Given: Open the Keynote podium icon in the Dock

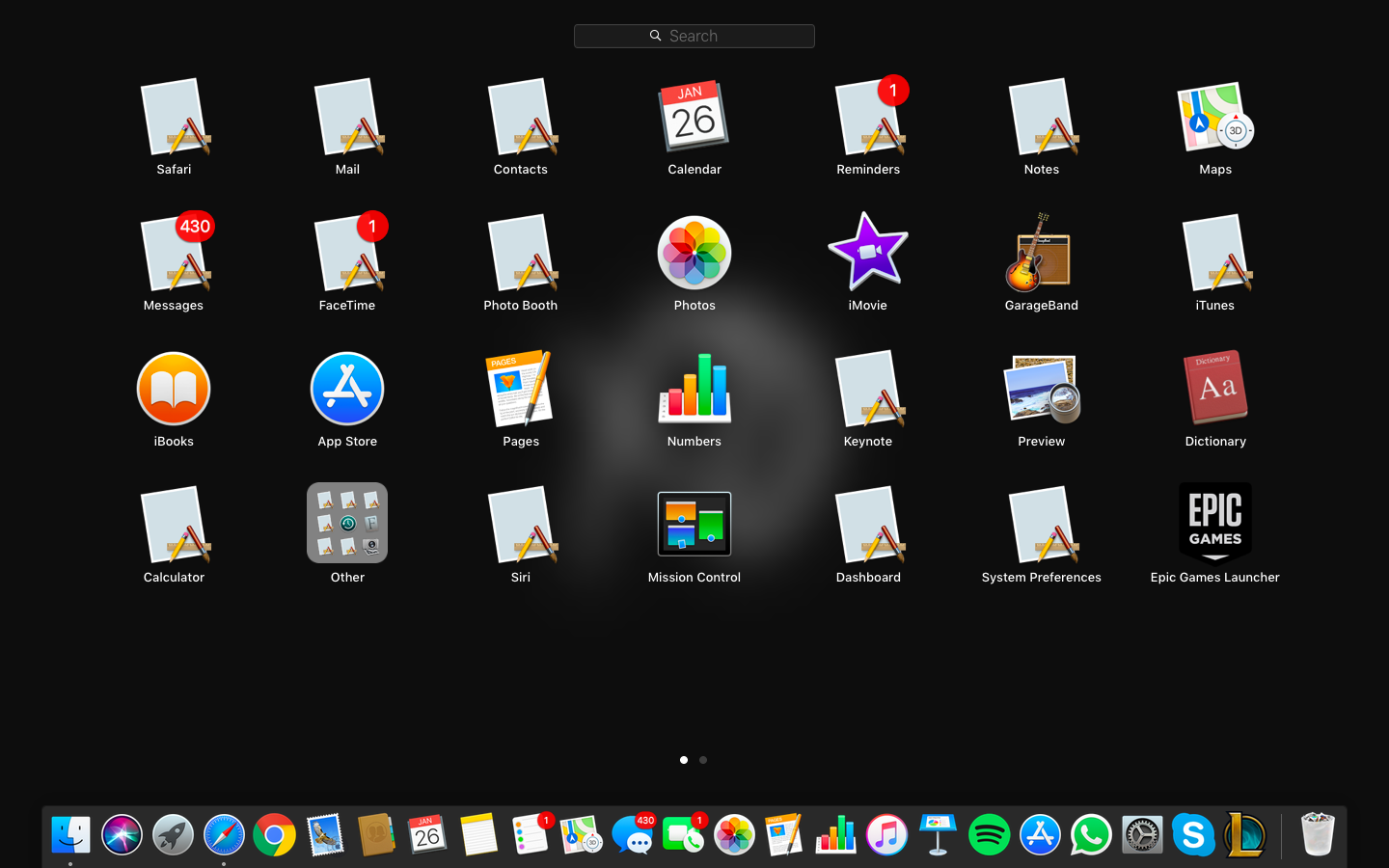Looking at the screenshot, I should [938, 835].
